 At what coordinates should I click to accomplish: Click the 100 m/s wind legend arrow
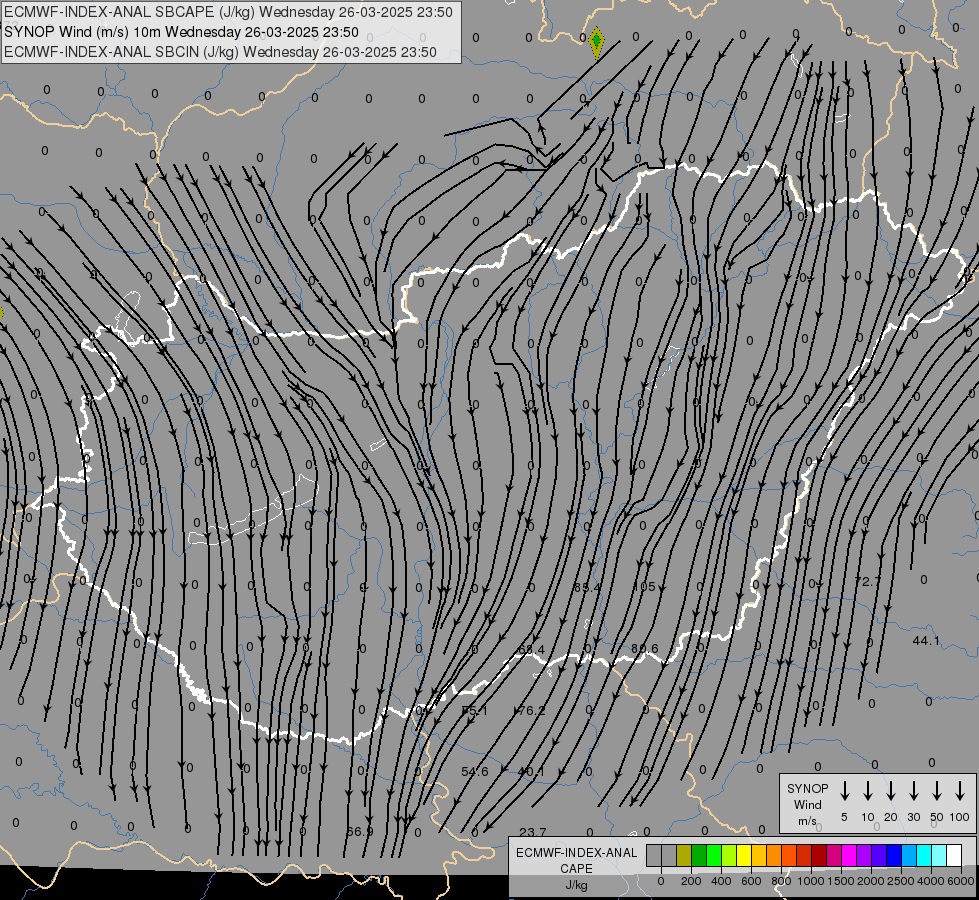960,791
